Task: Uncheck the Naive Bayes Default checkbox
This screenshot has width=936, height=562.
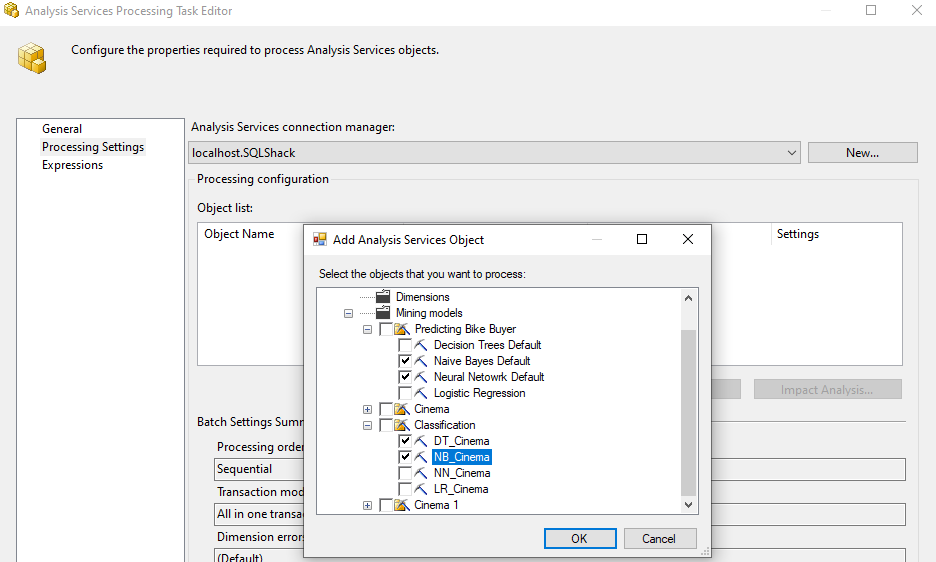Action: pyautogui.click(x=405, y=361)
